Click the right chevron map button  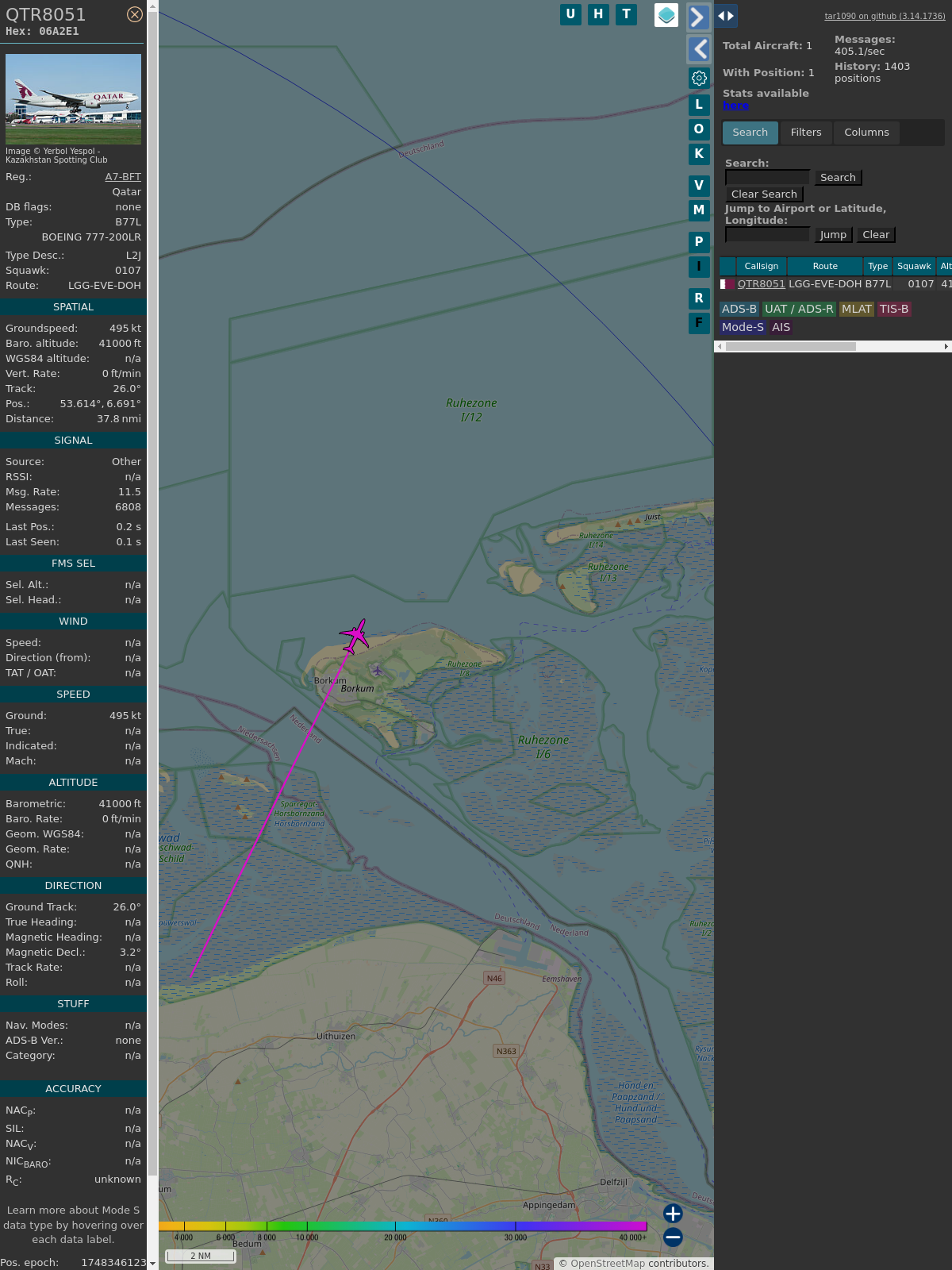[x=698, y=17]
